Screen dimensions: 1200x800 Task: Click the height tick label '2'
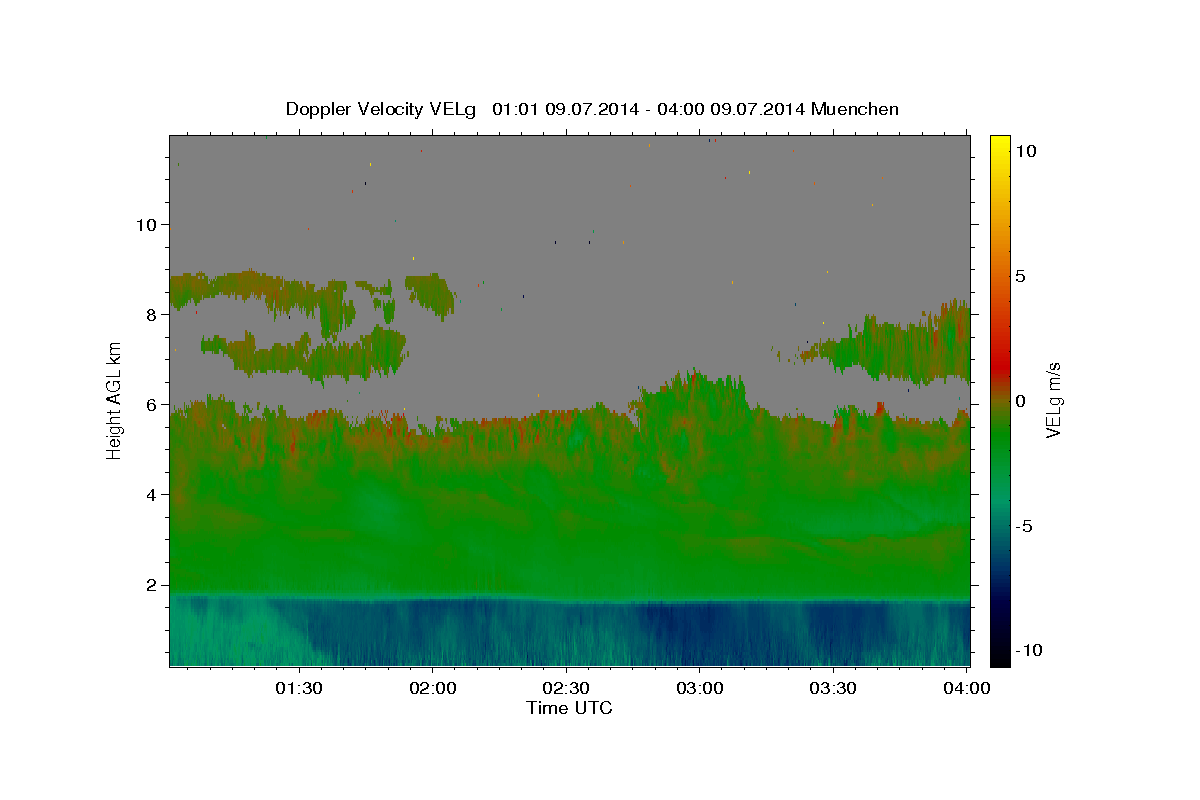(x=152, y=585)
